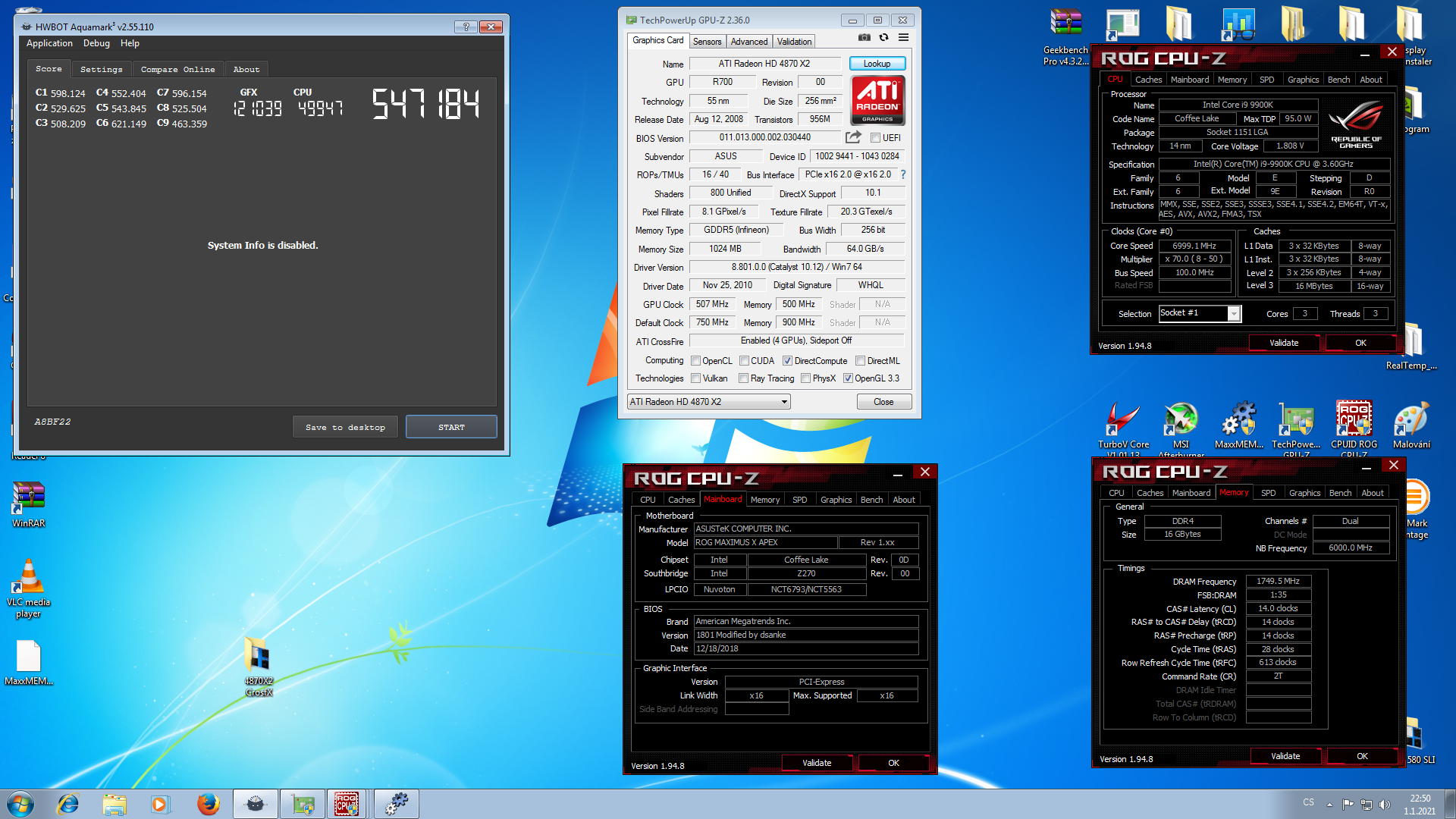
Task: Open Bench tab in the Memory CPU-Z window
Action: [1340, 493]
